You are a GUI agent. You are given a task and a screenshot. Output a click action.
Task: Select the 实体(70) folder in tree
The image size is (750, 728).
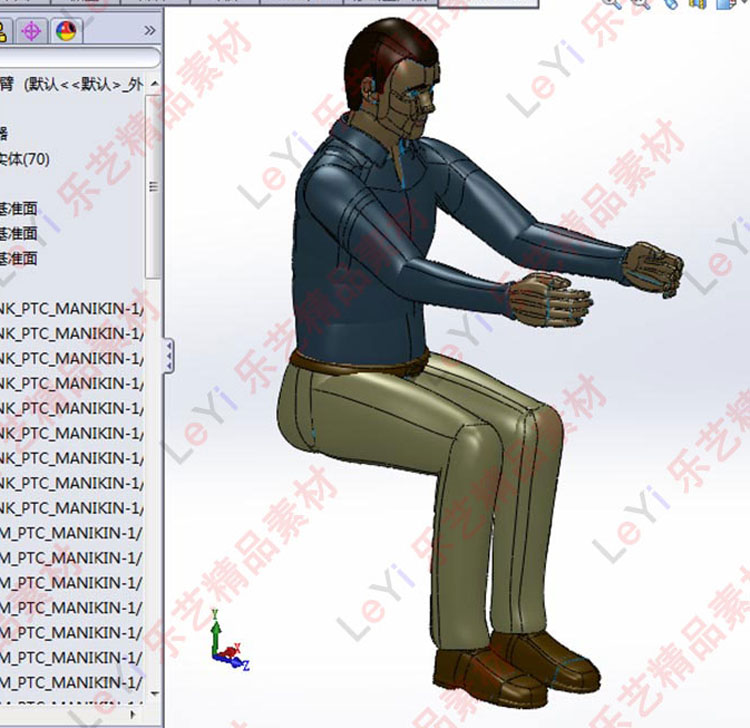coord(24,158)
